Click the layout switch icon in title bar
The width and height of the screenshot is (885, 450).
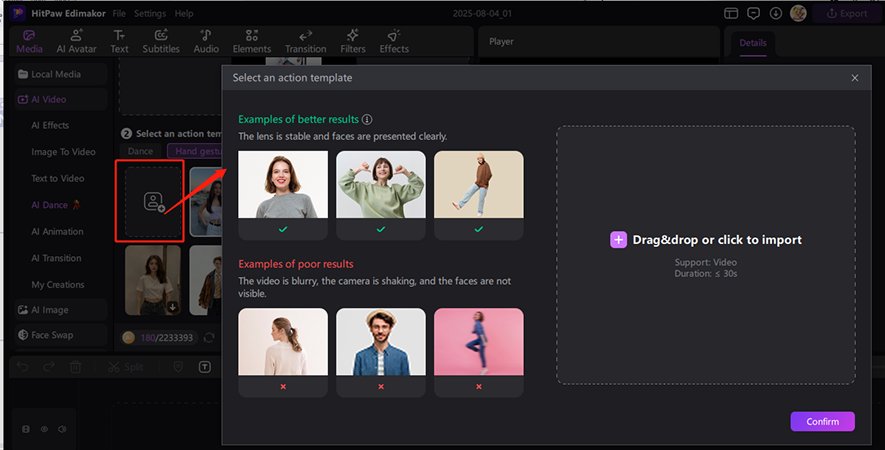[731, 14]
